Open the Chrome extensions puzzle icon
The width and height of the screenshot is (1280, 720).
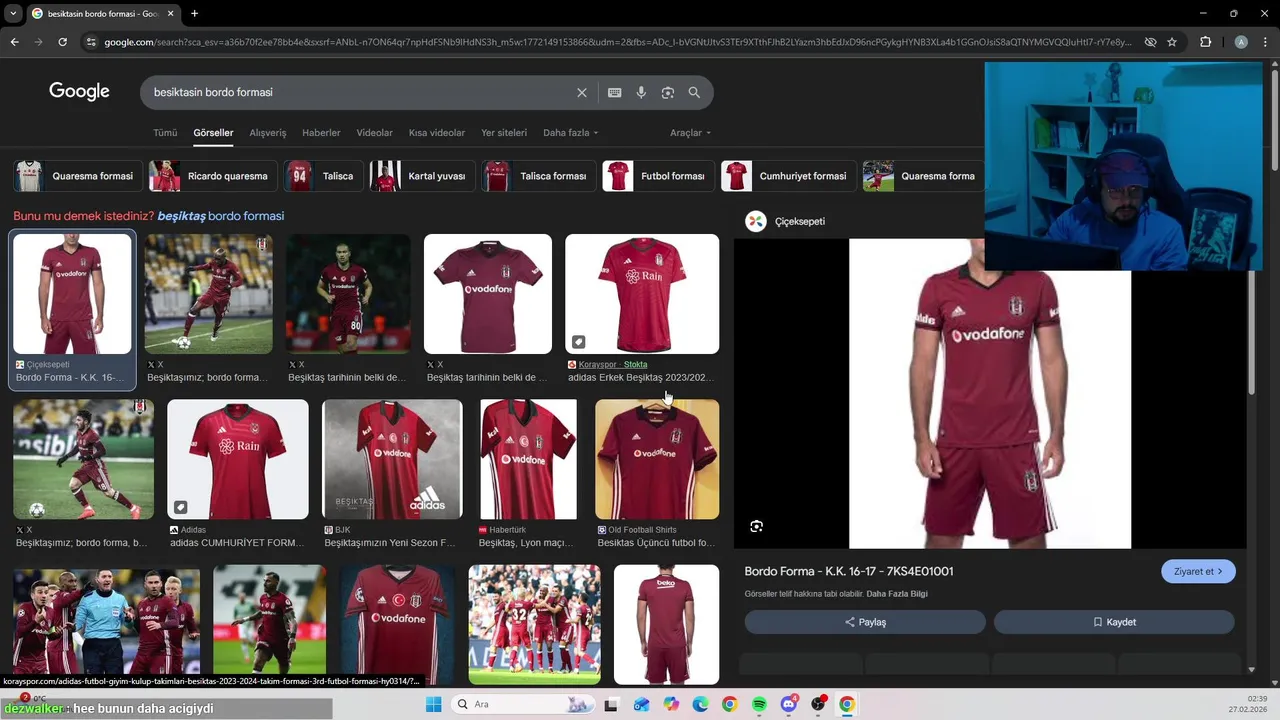tap(1206, 42)
